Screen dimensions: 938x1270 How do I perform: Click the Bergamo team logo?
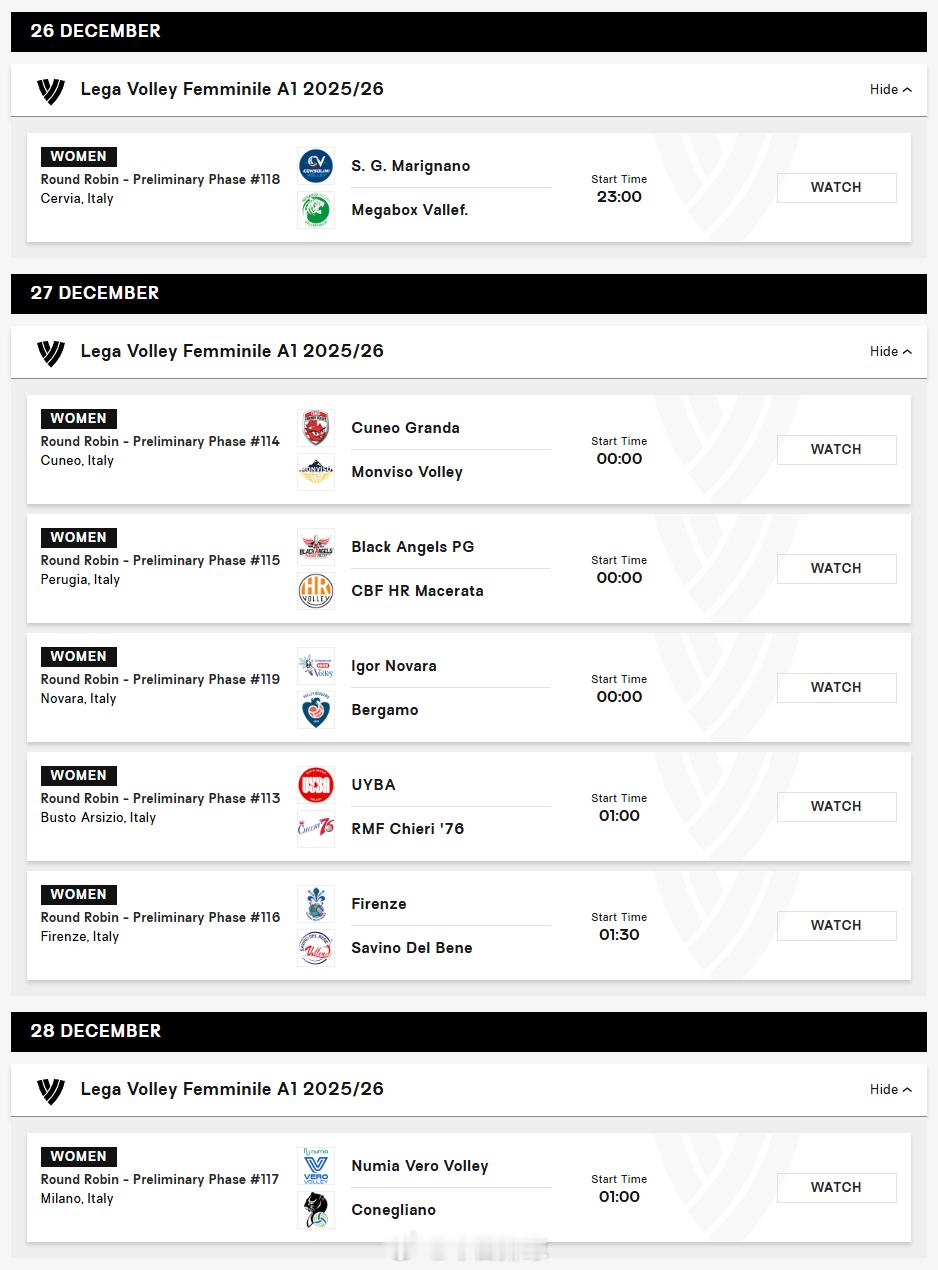[316, 710]
